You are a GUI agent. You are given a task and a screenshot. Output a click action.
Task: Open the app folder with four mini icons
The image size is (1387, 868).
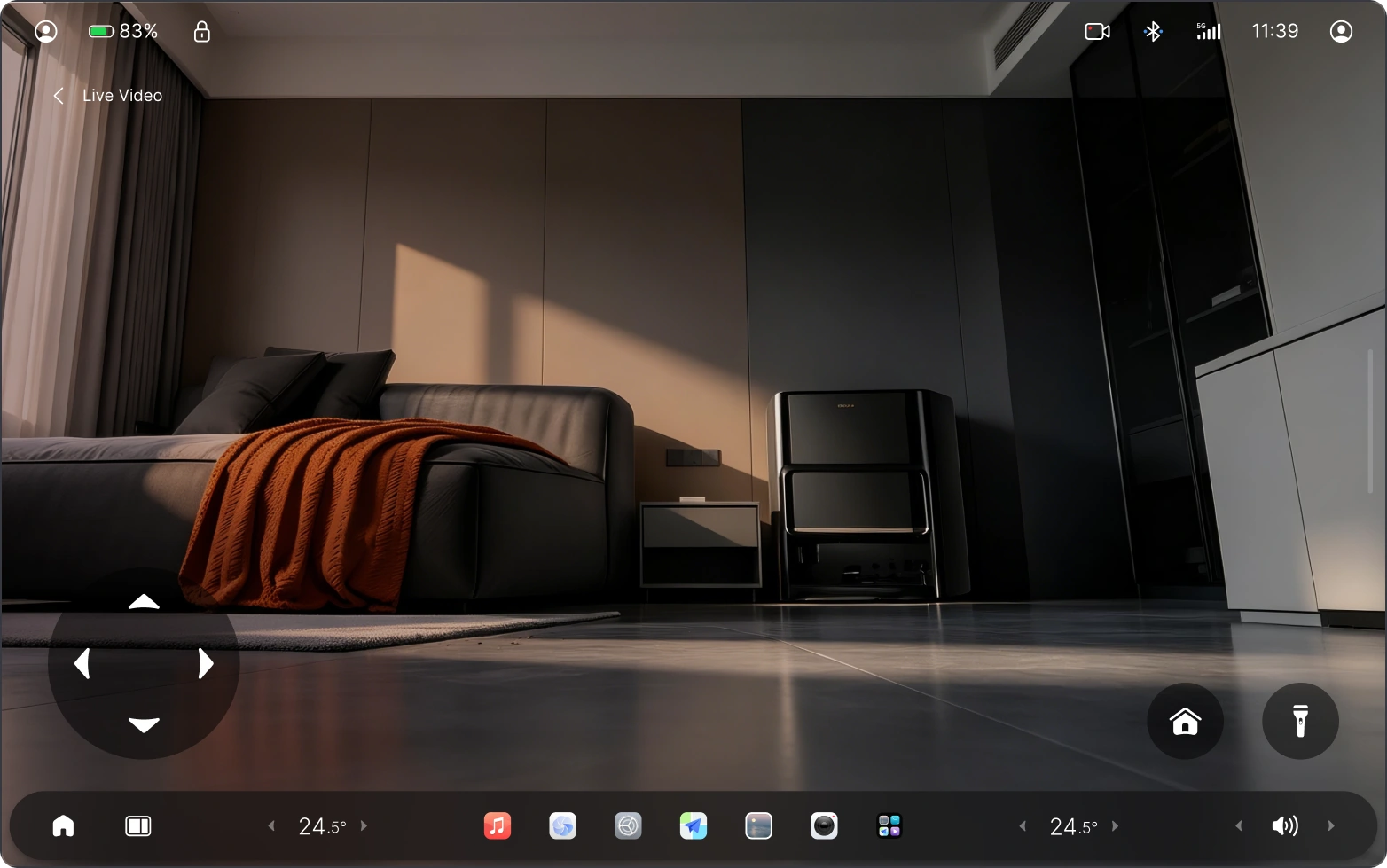click(x=889, y=826)
